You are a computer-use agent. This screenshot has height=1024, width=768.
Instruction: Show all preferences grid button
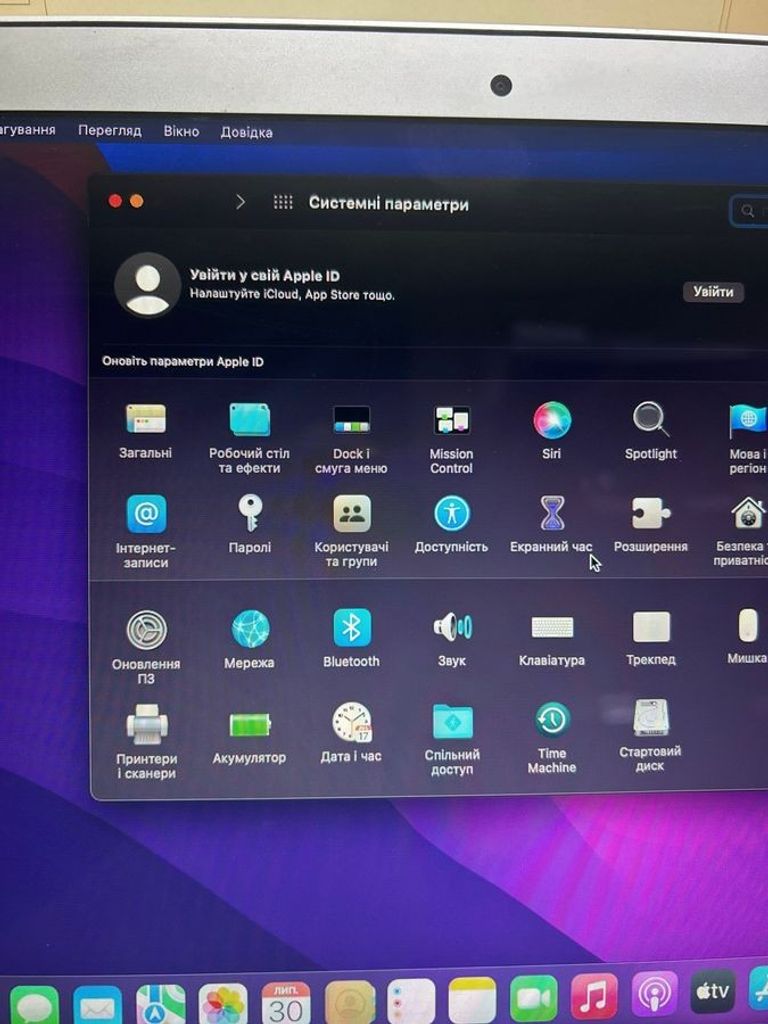tap(283, 202)
